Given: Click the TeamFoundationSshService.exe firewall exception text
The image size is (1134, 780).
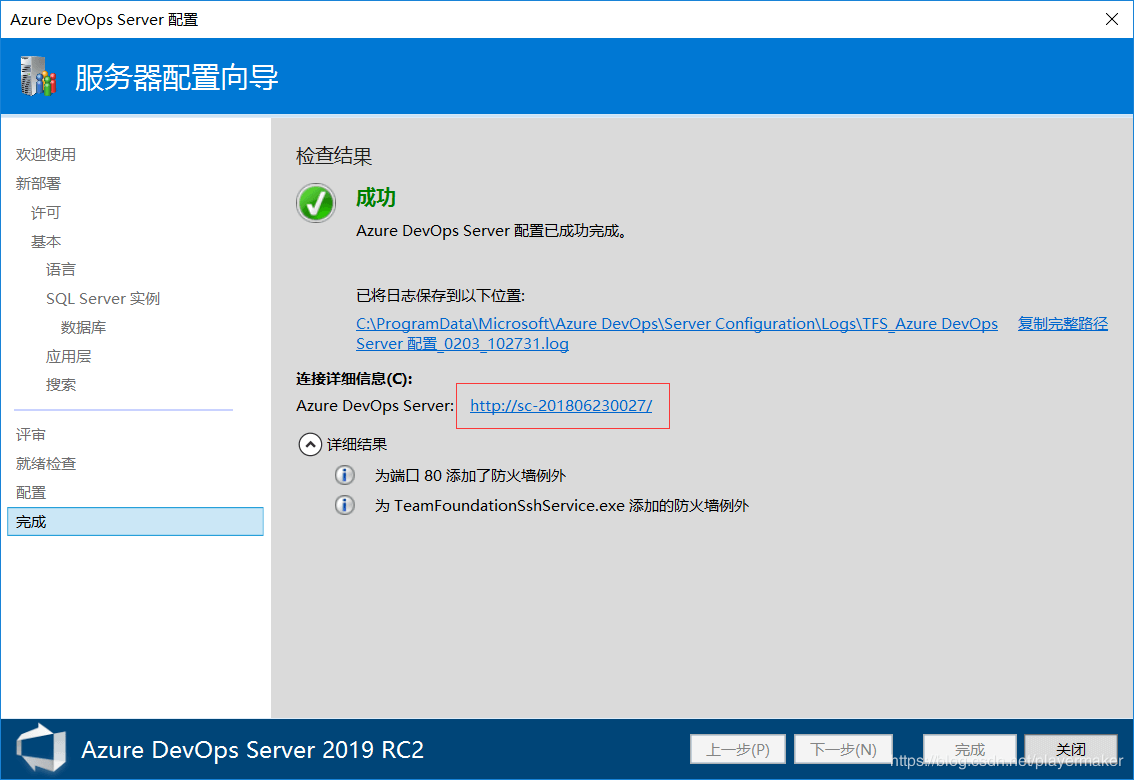Looking at the screenshot, I should tap(561, 505).
